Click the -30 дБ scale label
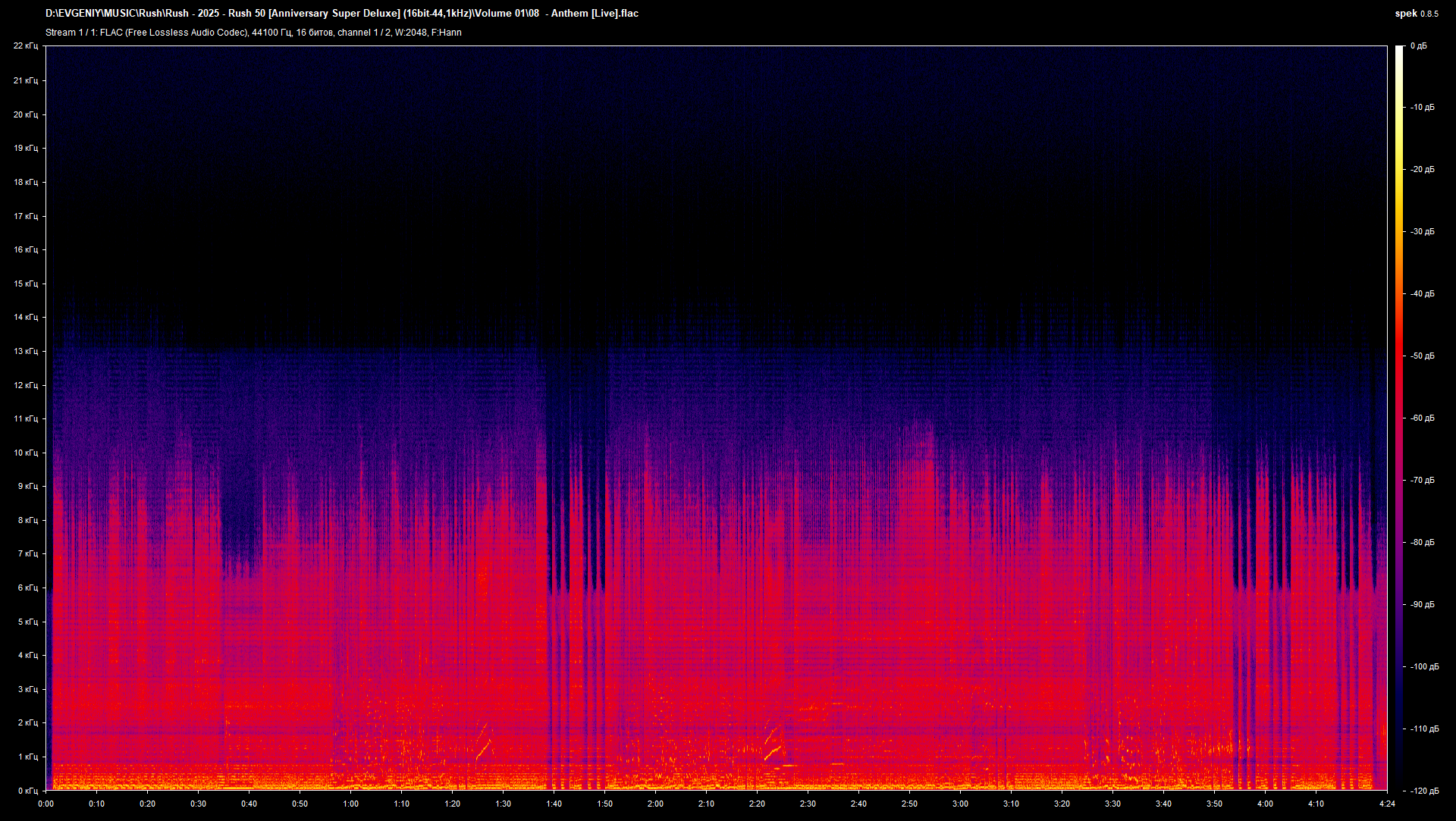 [1423, 231]
